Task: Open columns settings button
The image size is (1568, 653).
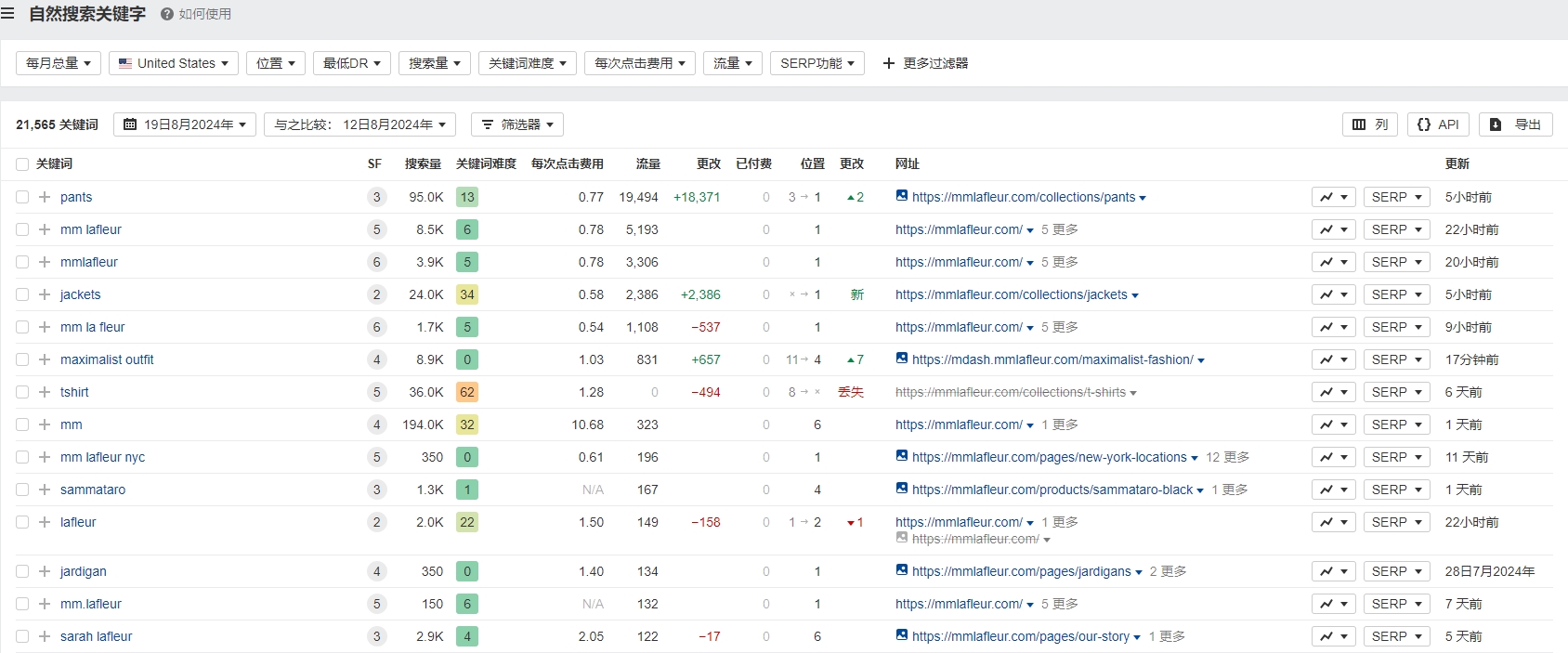Action: [x=1370, y=124]
